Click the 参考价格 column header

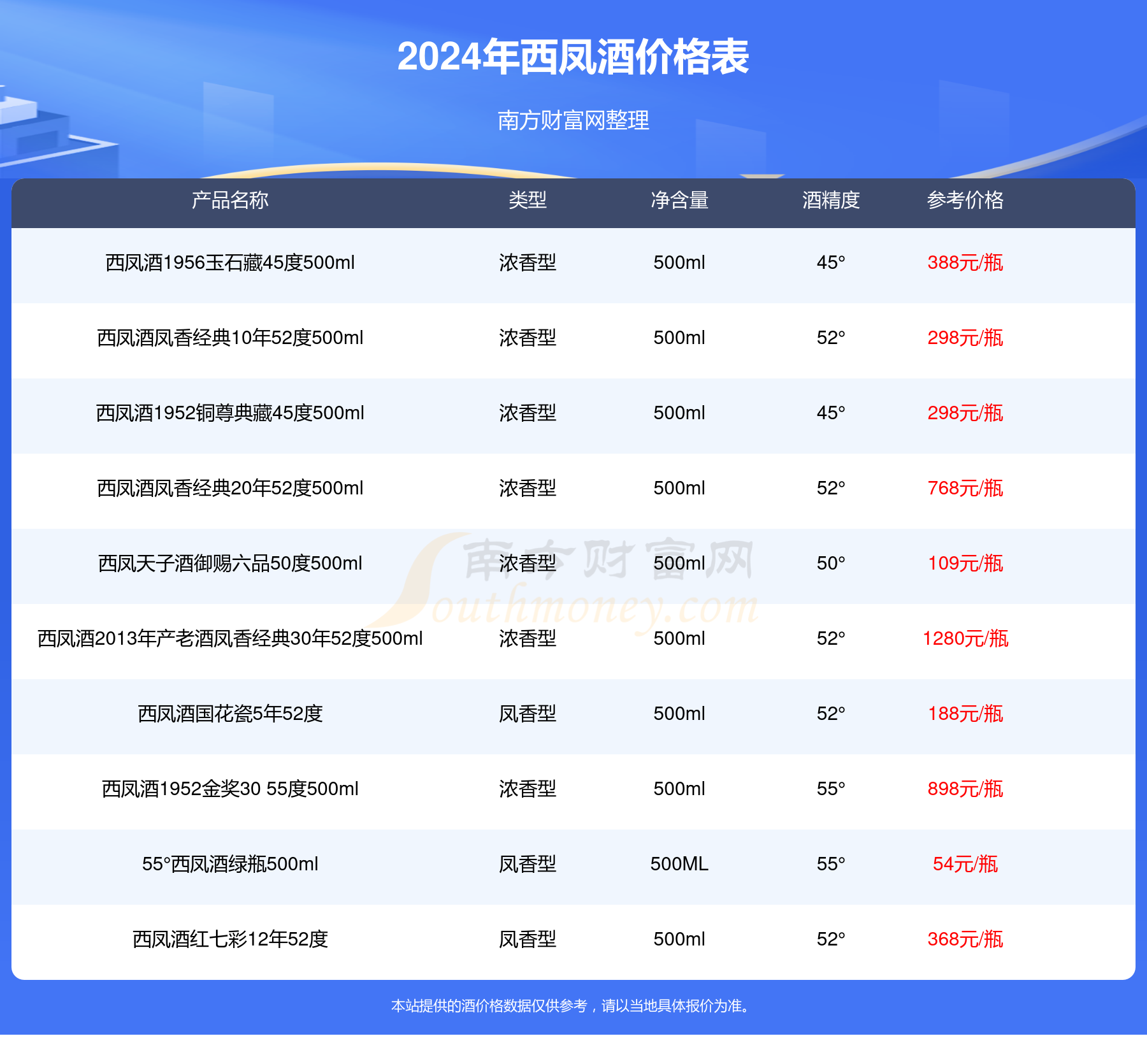pyautogui.click(x=965, y=200)
